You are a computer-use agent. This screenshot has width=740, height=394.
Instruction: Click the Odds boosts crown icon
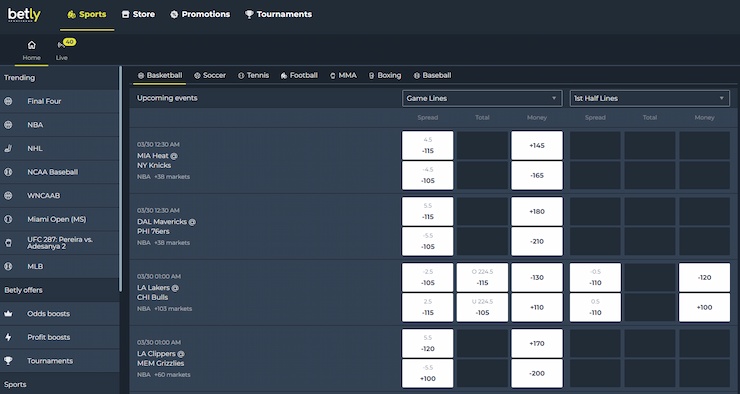[8, 313]
